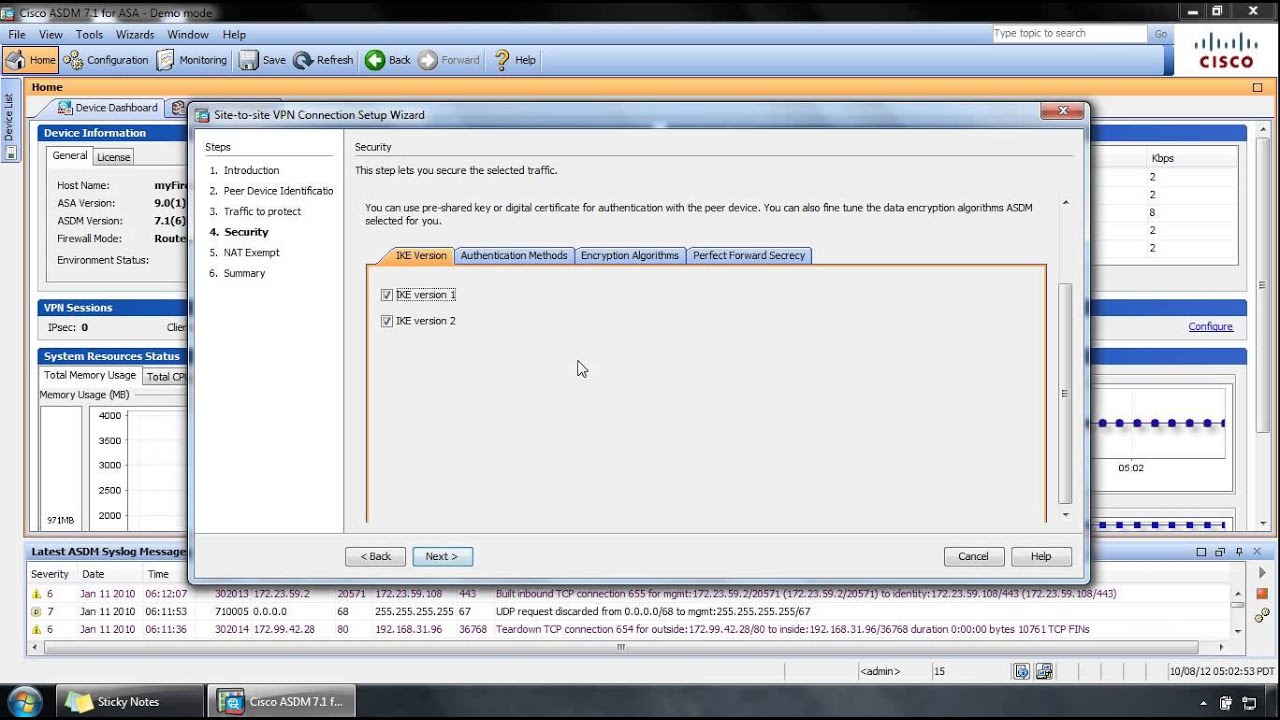
Task: Click the Configure link
Action: [1210, 327]
